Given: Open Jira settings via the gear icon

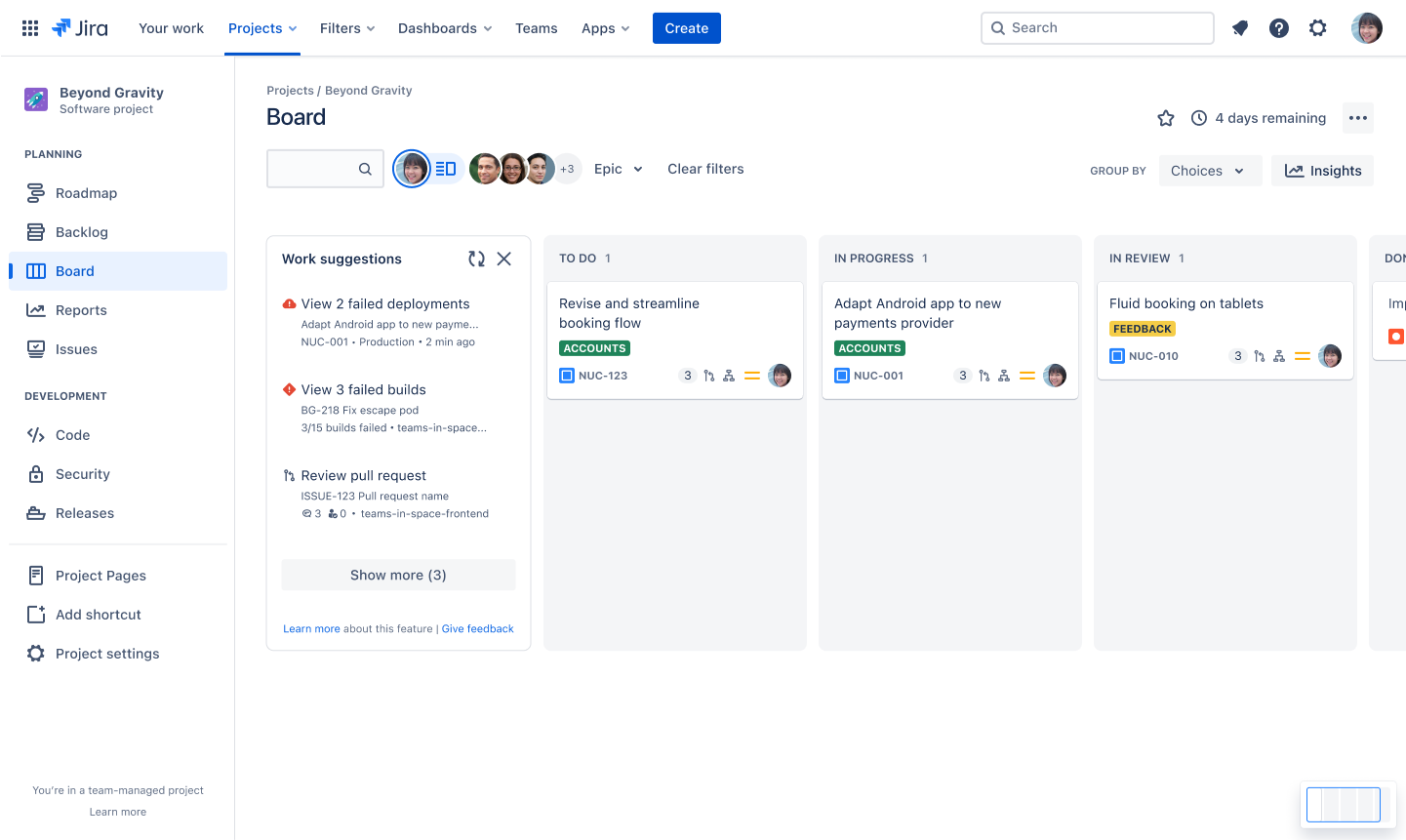Looking at the screenshot, I should click(x=1317, y=27).
